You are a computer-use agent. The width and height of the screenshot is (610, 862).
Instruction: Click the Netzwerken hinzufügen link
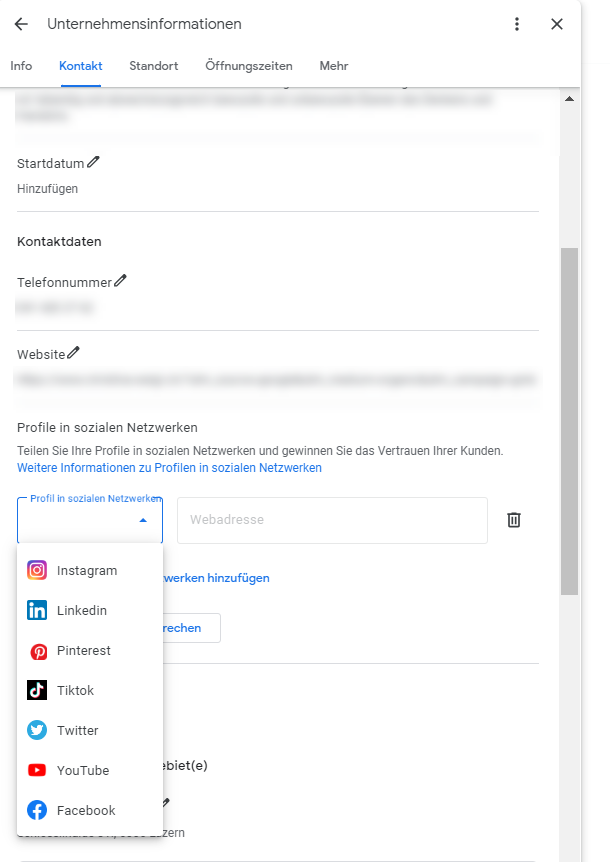pos(217,578)
